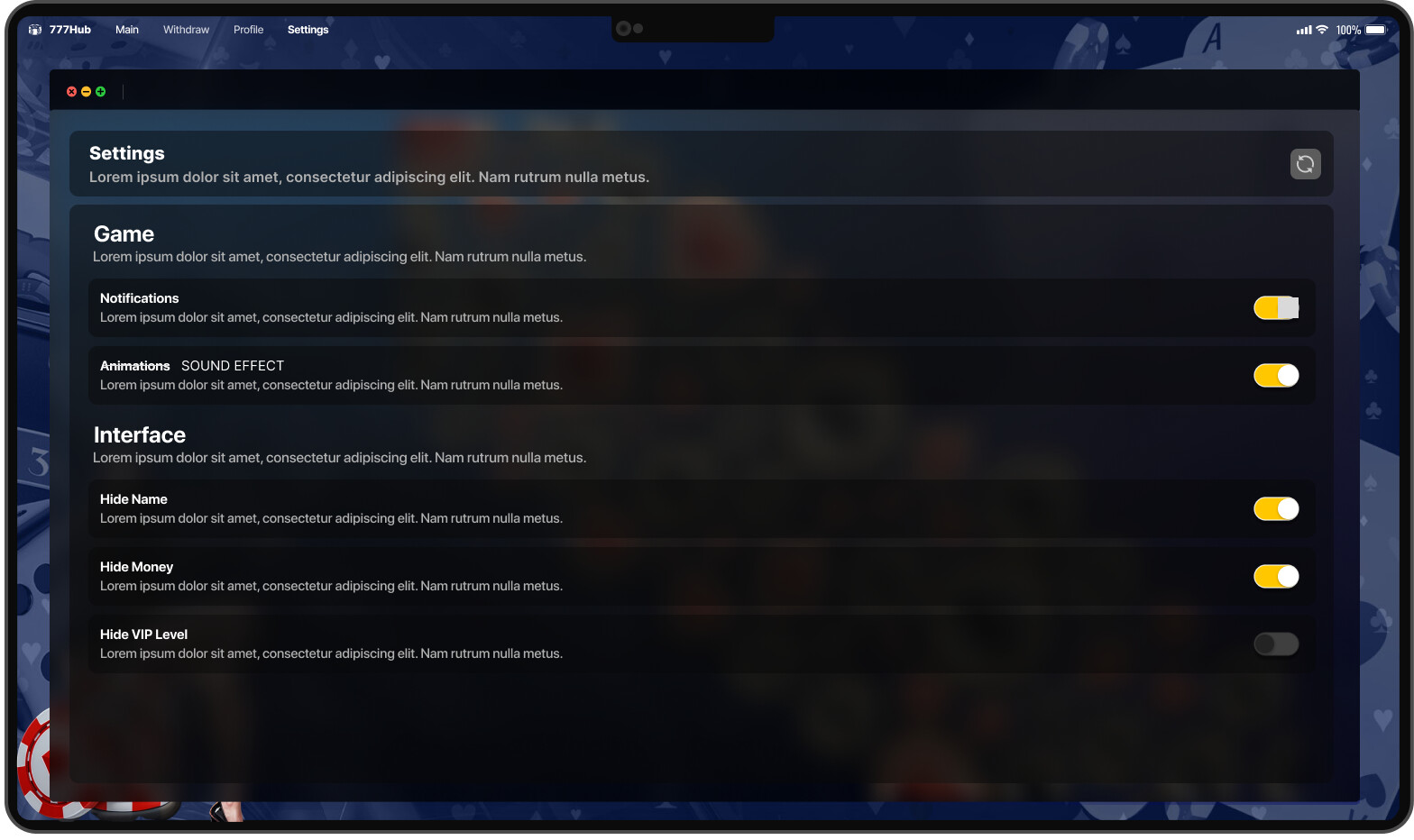Viewport: 1414px width, 840px height.
Task: Open the Main menu item
Action: (127, 30)
